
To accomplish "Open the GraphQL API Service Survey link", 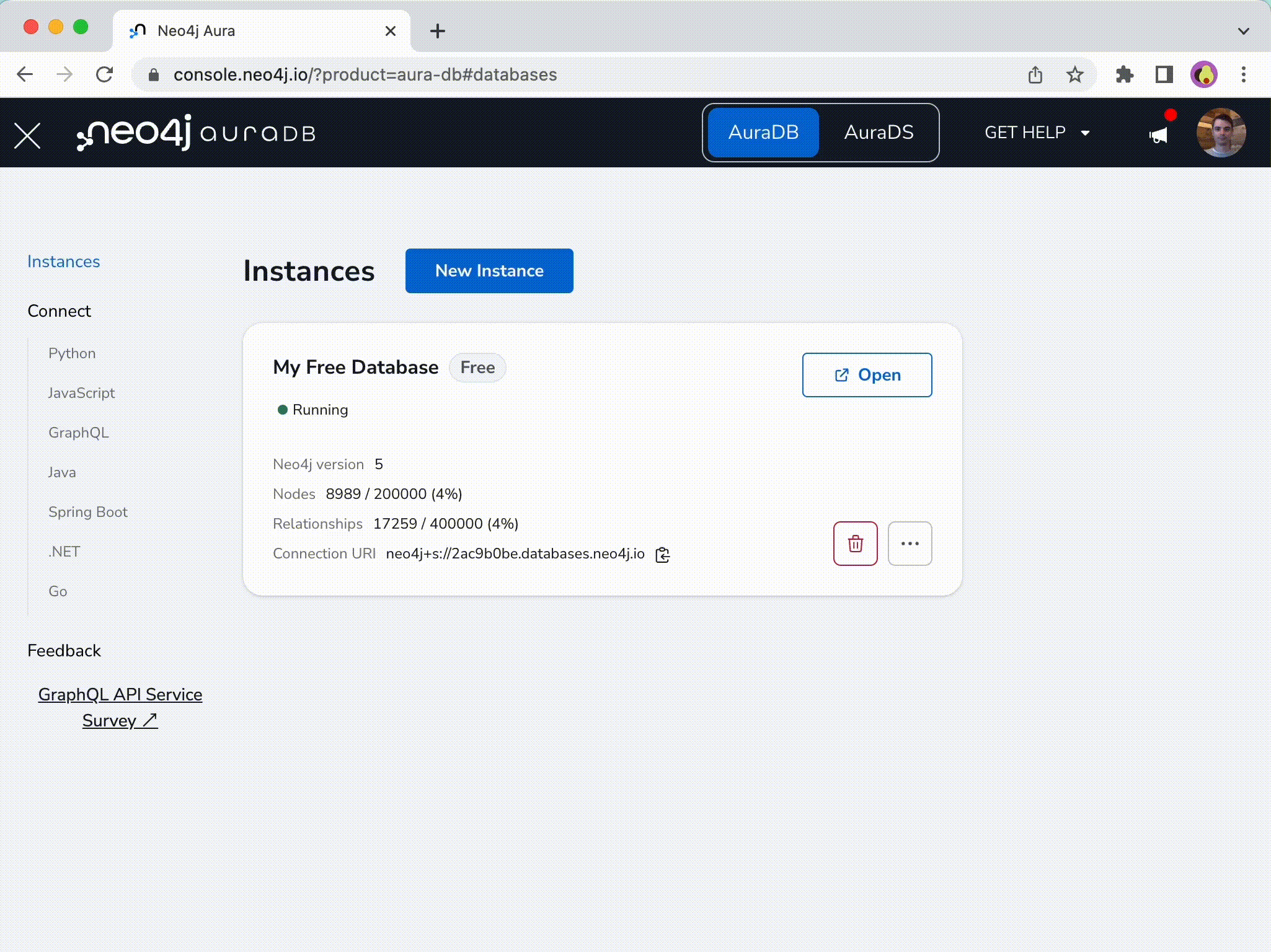I will pyautogui.click(x=120, y=707).
